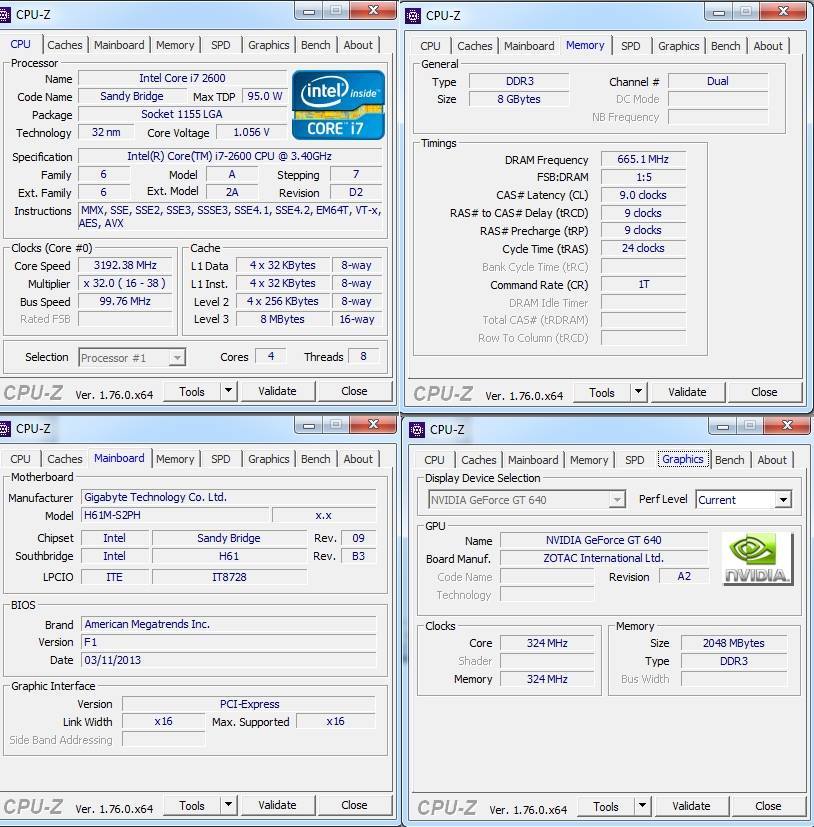Viewport: 814px width, 827px height.
Task: Click CPU-Z app icon in Memory window title bar
Action: tap(413, 16)
